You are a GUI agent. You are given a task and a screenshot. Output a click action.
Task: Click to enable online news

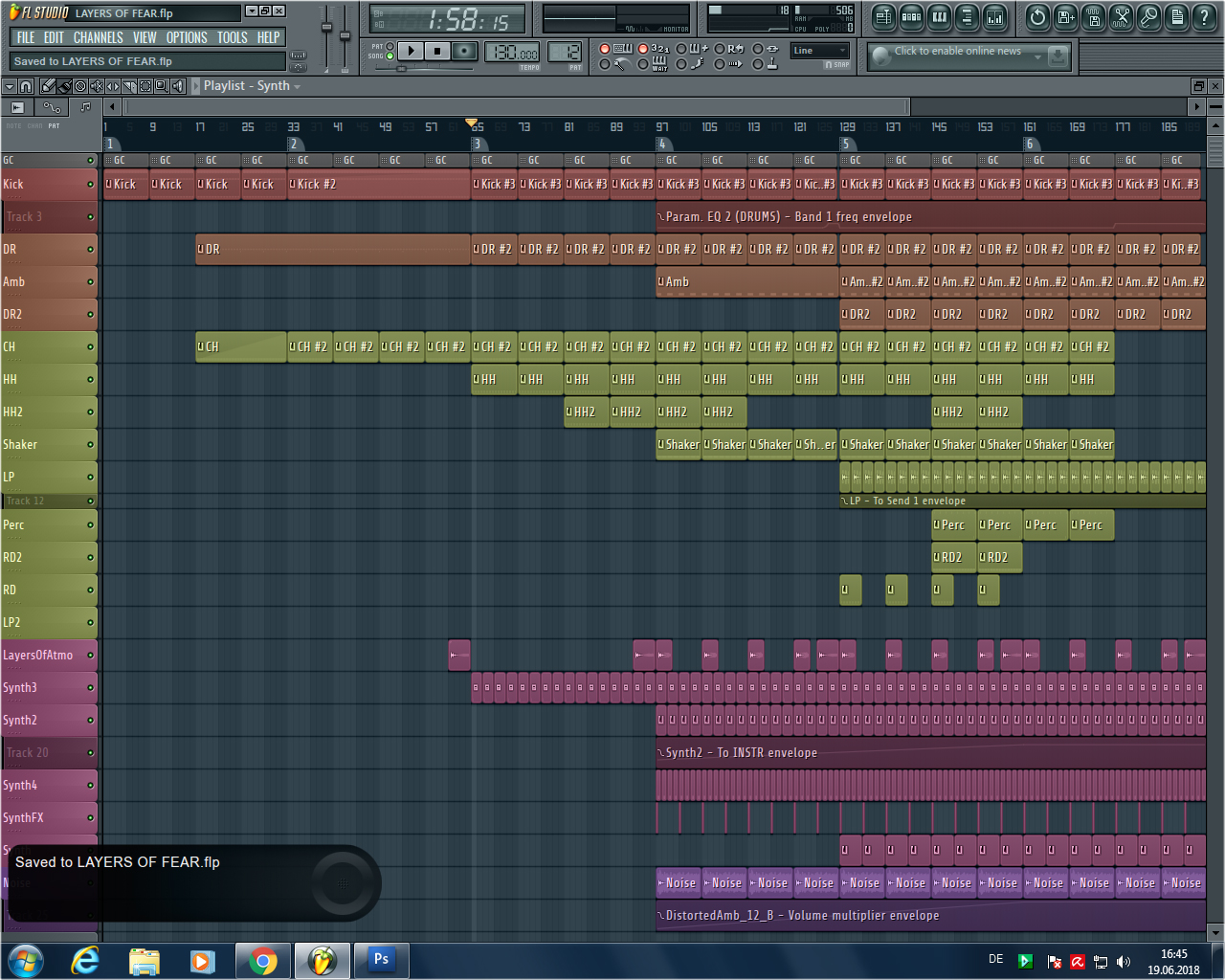pyautogui.click(x=957, y=52)
